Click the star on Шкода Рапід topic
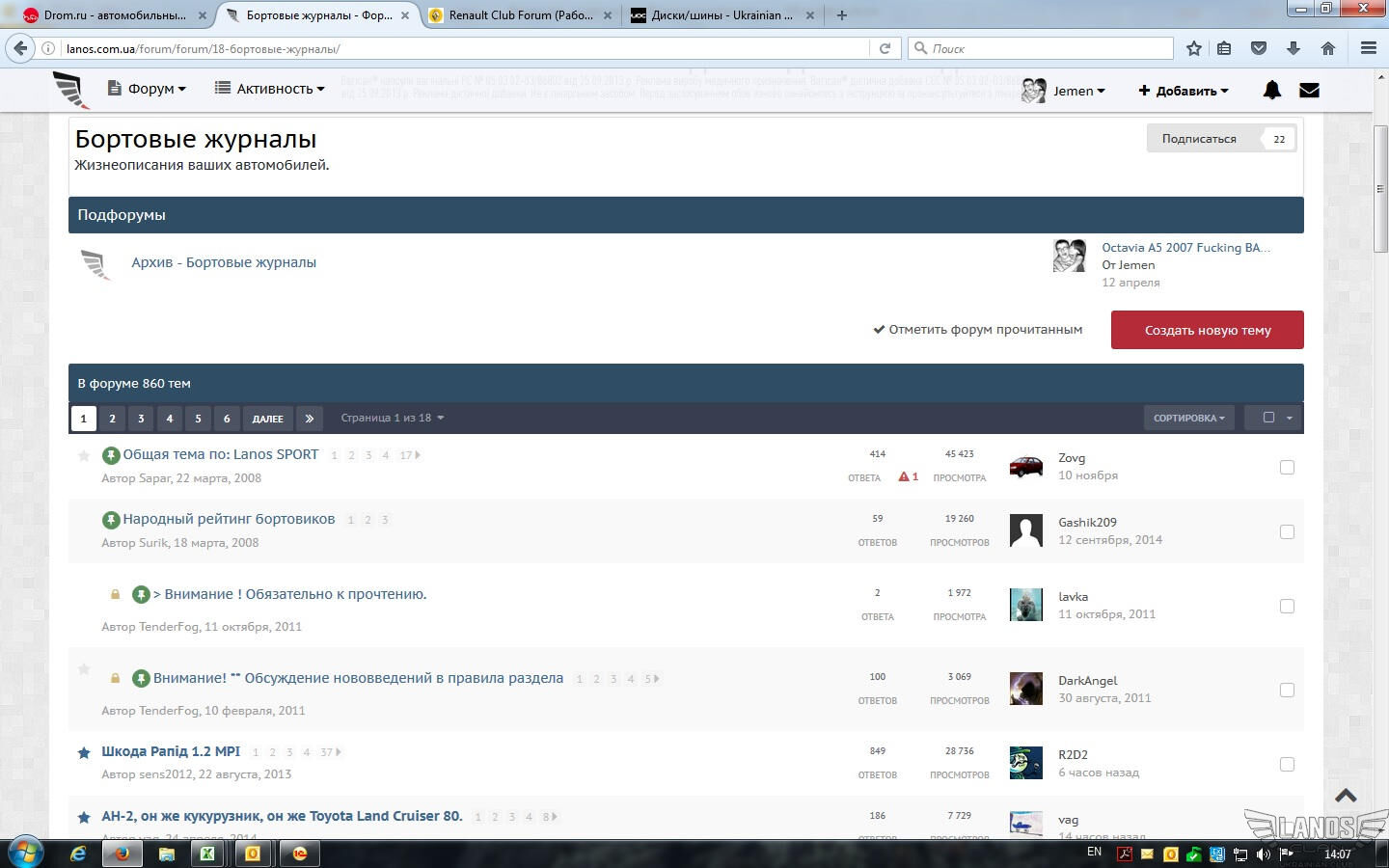 click(84, 752)
